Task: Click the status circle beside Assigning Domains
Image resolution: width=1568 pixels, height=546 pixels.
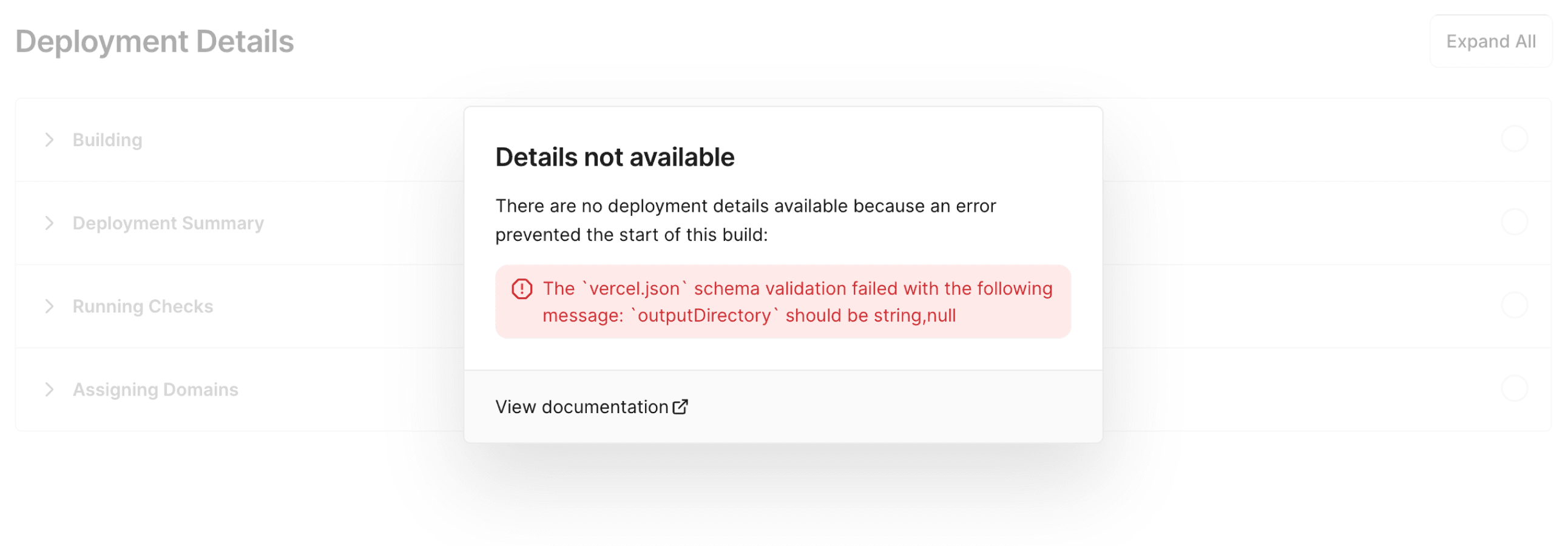Action: [x=1515, y=389]
